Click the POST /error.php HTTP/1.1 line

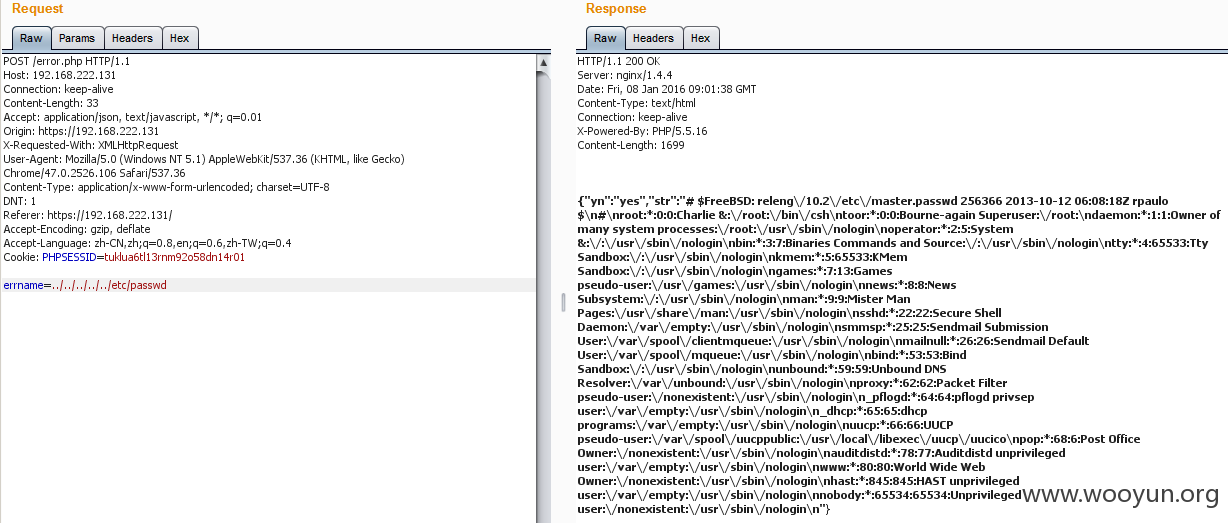pos(67,61)
